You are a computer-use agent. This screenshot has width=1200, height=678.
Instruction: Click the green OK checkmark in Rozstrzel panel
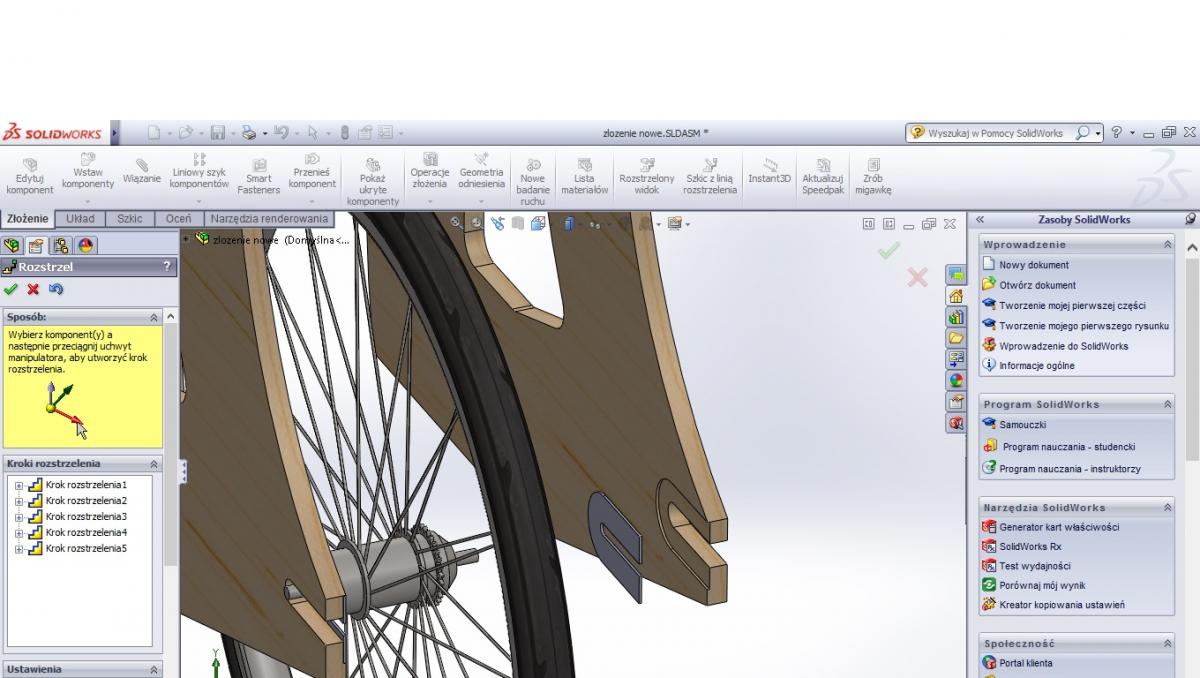(x=11, y=289)
